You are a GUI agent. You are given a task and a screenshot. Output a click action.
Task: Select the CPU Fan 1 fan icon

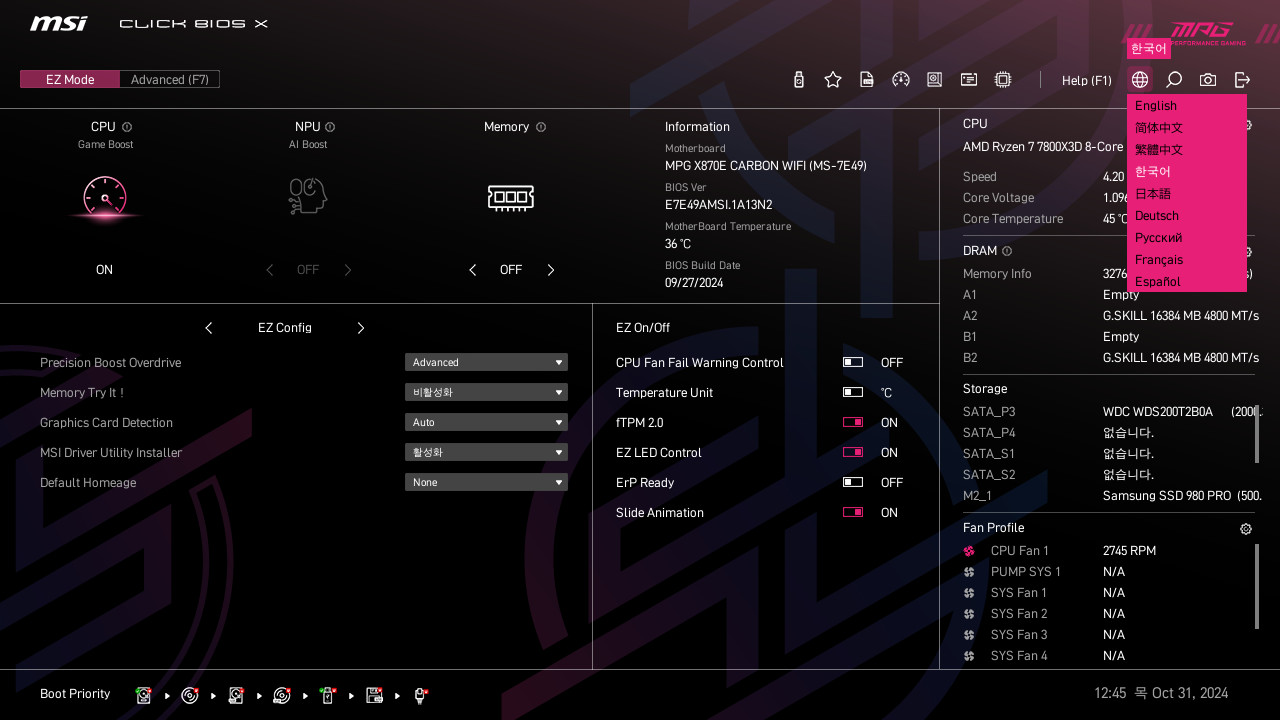(969, 551)
